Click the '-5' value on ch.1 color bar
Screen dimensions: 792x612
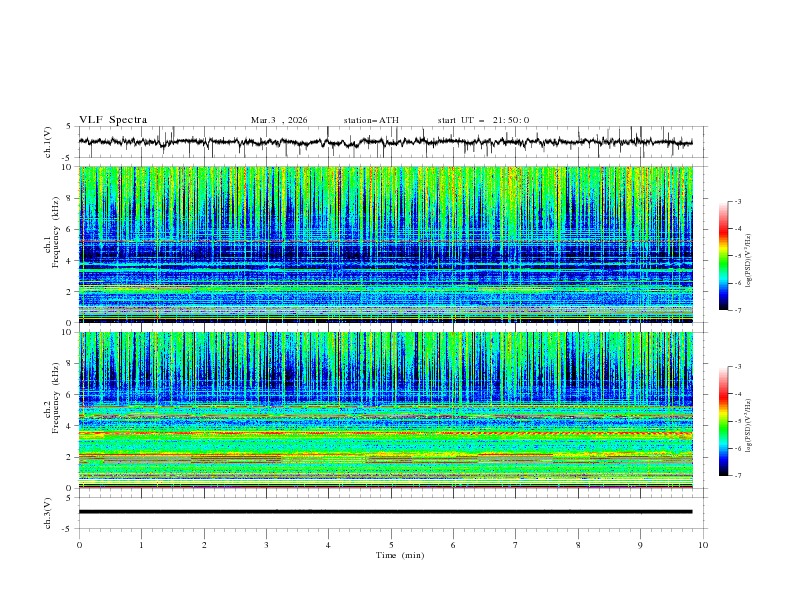pos(737,256)
